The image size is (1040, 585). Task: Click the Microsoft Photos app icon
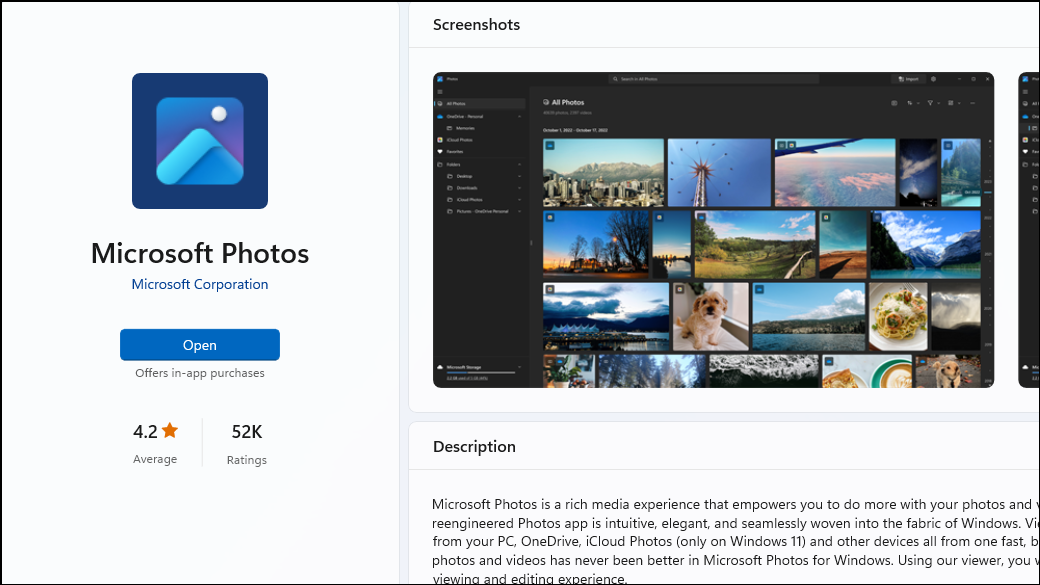click(200, 141)
